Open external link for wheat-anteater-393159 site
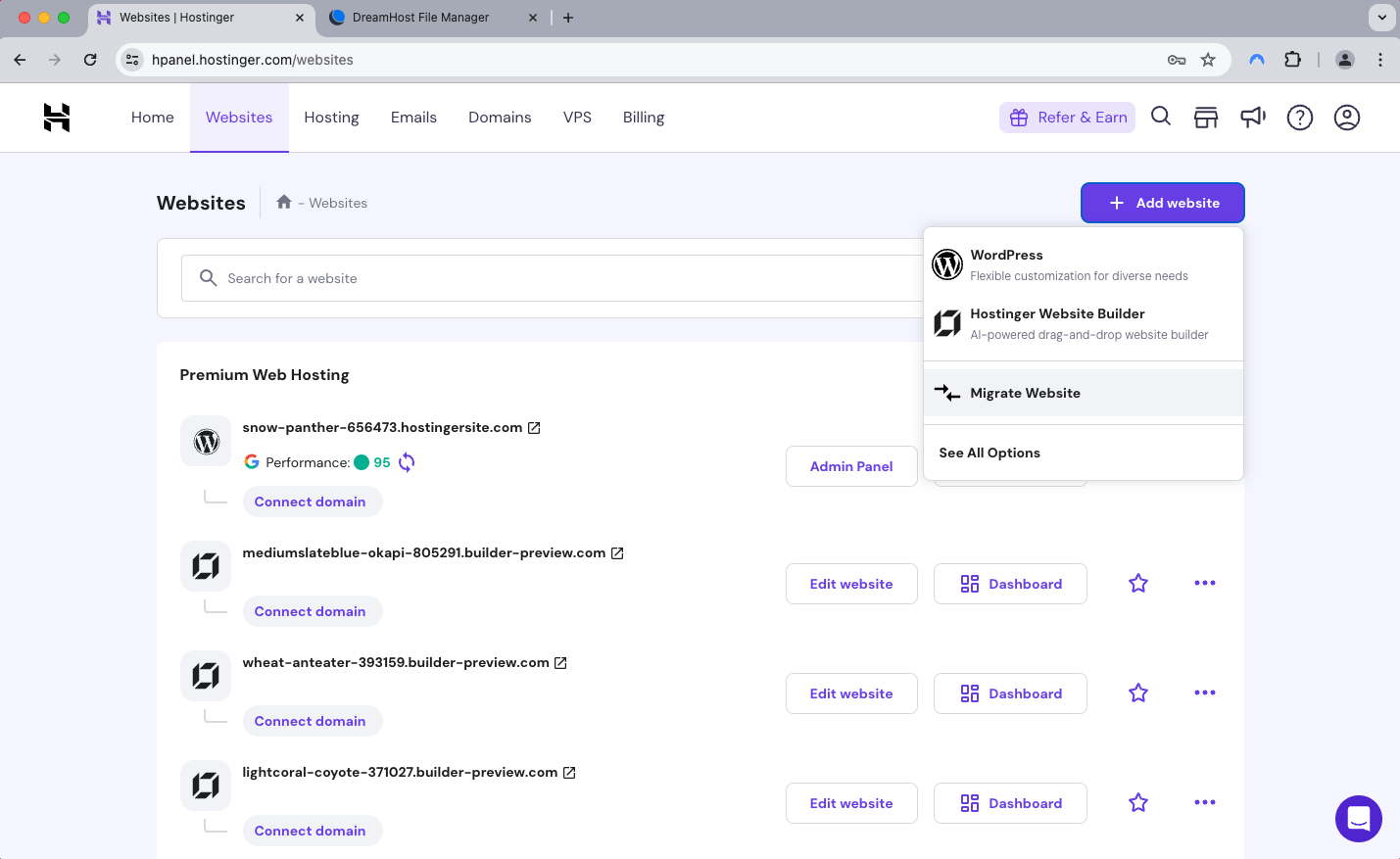The image size is (1400, 859). click(x=560, y=663)
